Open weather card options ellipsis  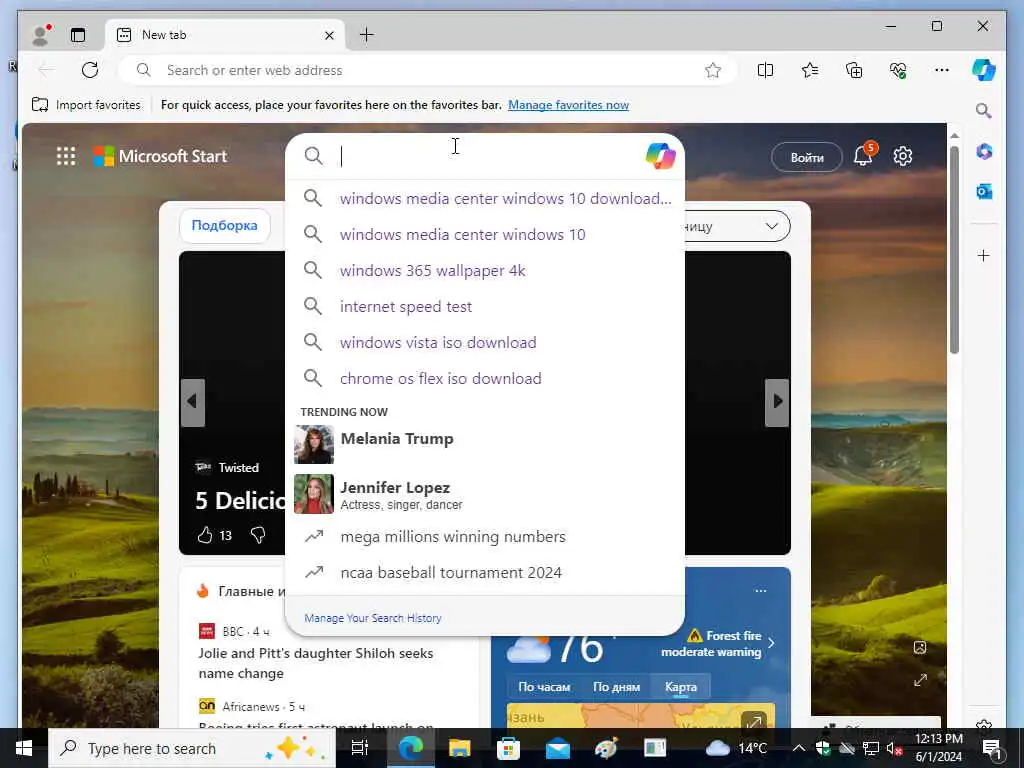pos(761,591)
